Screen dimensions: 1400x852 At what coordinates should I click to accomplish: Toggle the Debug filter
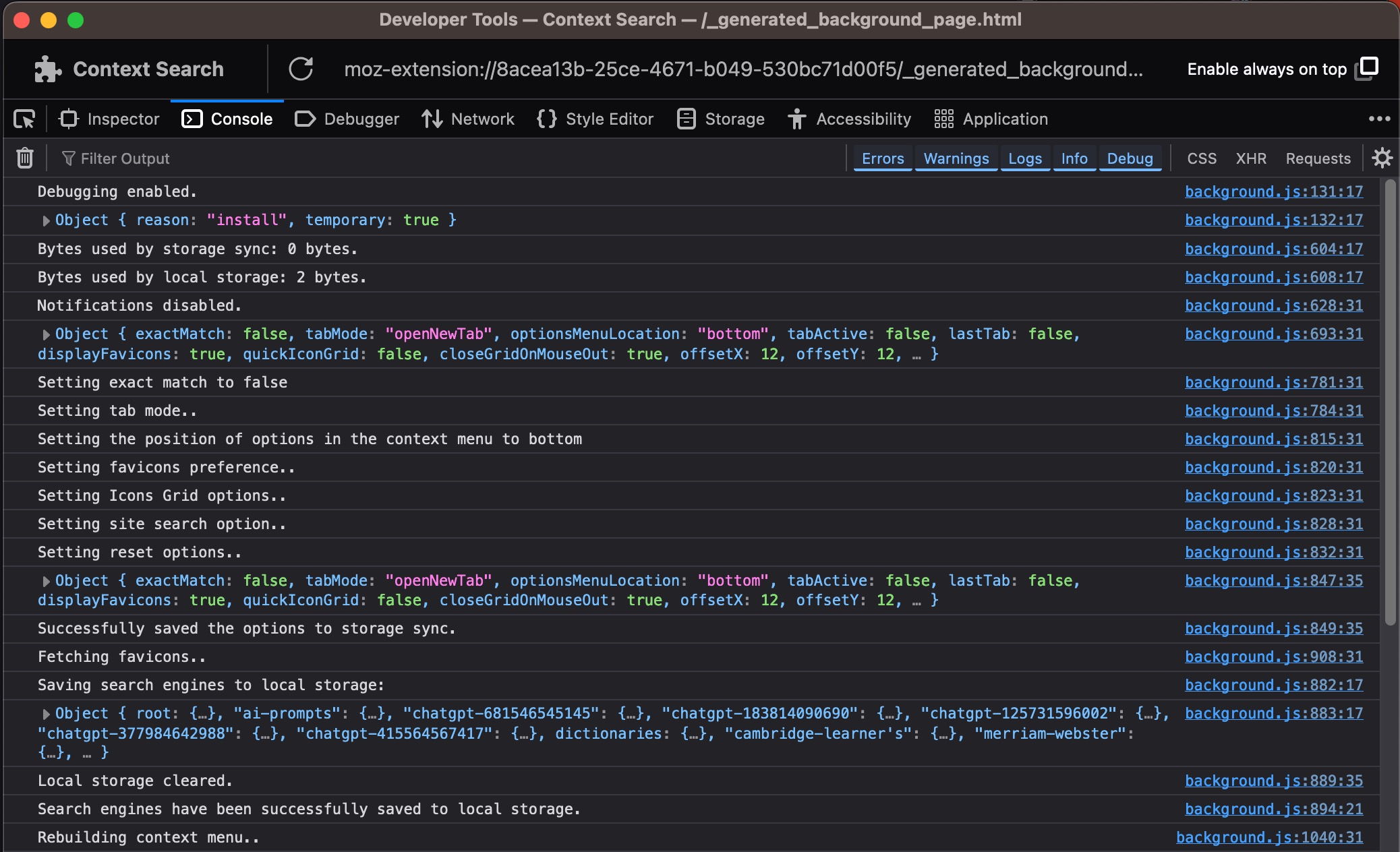(1130, 158)
